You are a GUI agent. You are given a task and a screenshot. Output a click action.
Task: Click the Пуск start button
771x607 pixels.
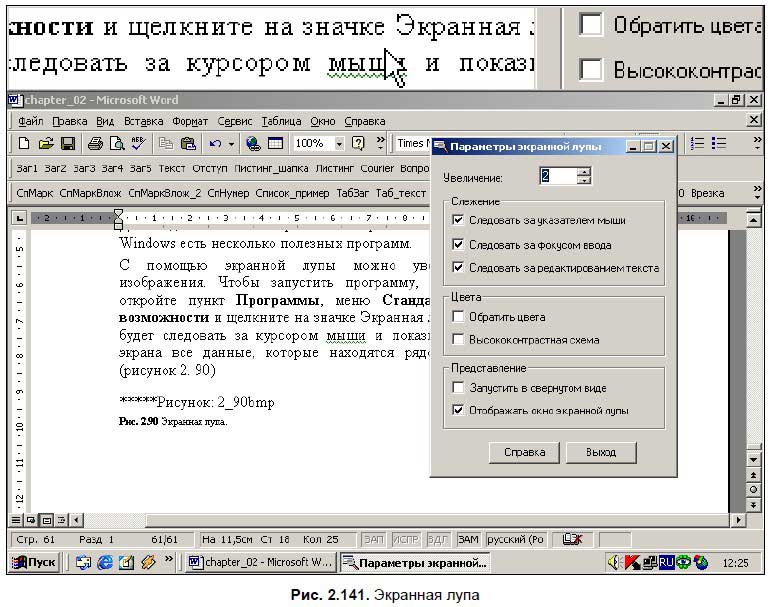tap(34, 562)
